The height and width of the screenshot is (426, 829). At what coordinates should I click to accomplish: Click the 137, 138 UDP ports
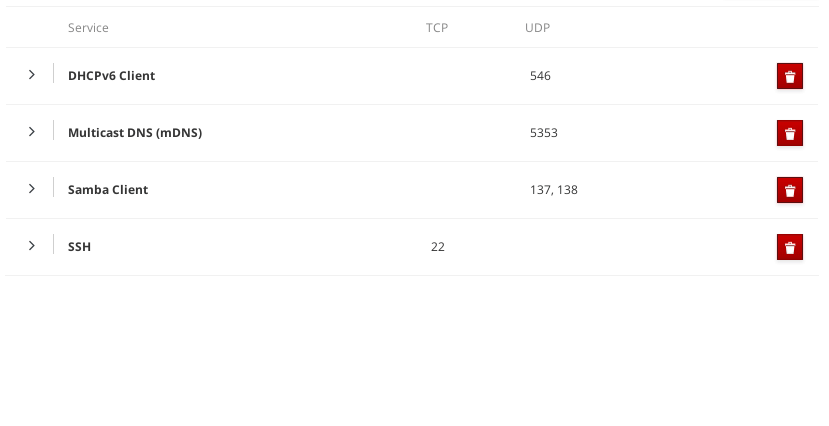(554, 190)
